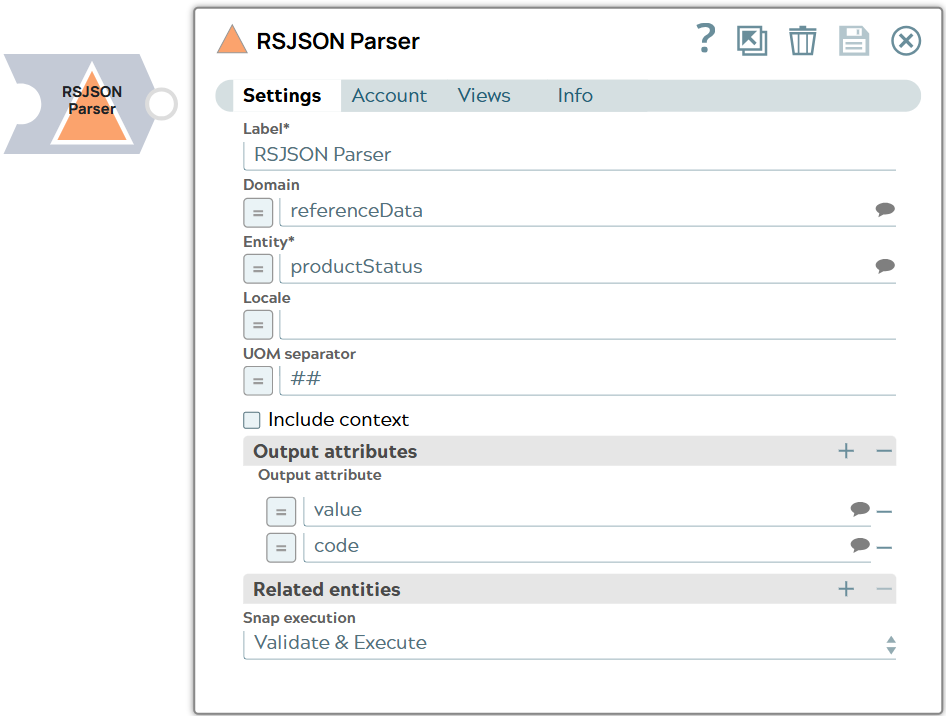Open the Views tab
Viewport: 946px width, 716px height.
(484, 95)
